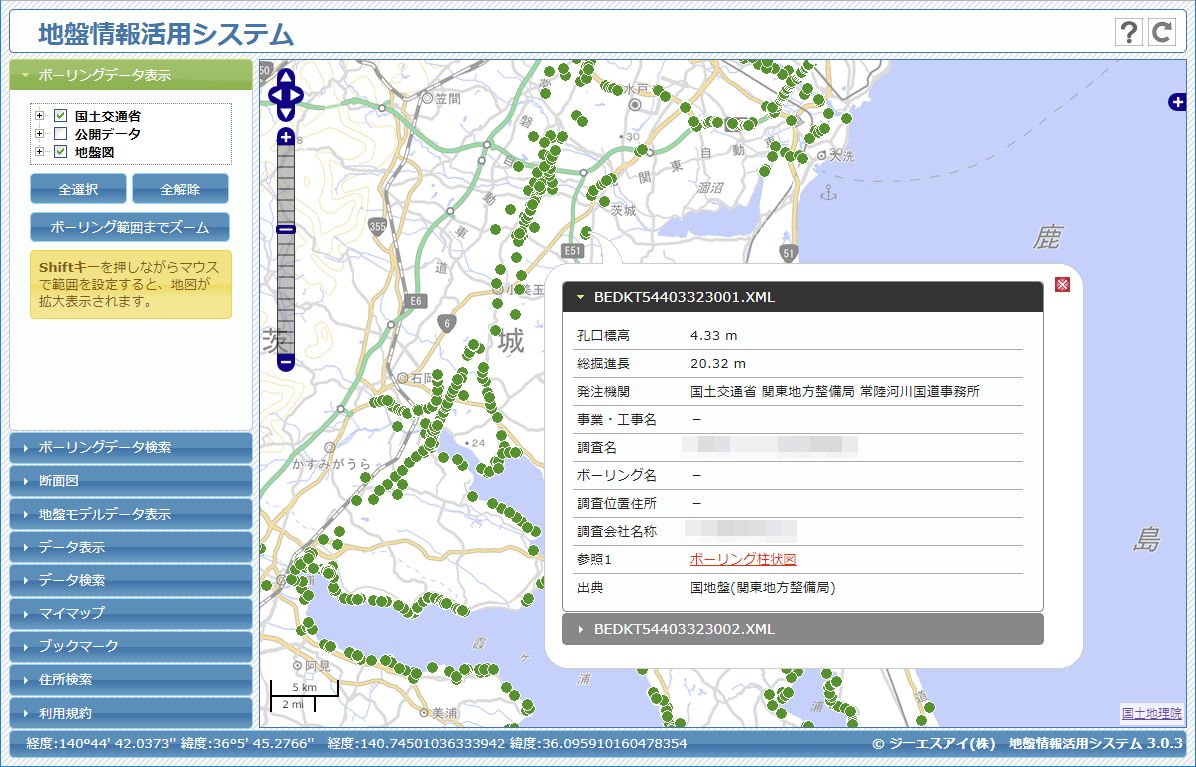Zoom out with the minus button
The height and width of the screenshot is (767, 1196).
tap(285, 363)
